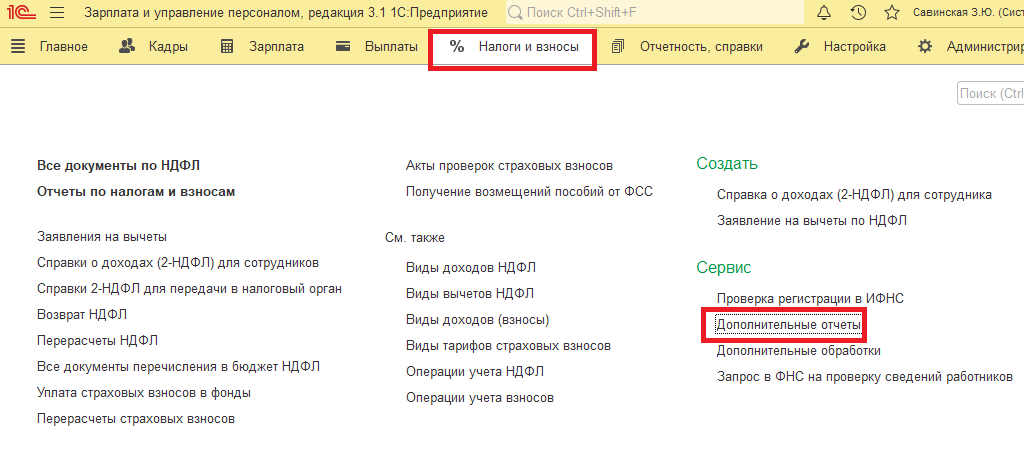Open Проверка регистрации в ИФНС
The width and height of the screenshot is (1024, 455).
click(810, 298)
